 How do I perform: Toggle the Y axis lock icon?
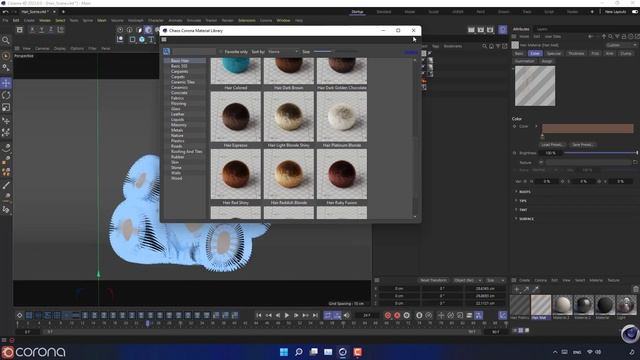pyautogui.click(x=41, y=30)
